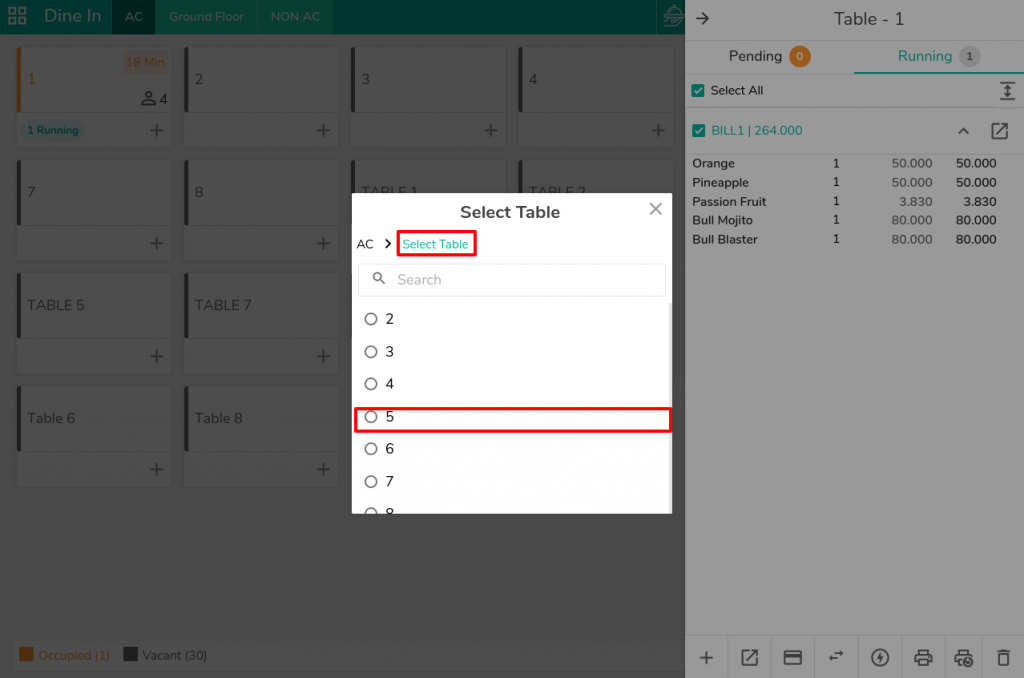This screenshot has height=678, width=1024.
Task: Click the delete trash icon
Action: 1003,657
